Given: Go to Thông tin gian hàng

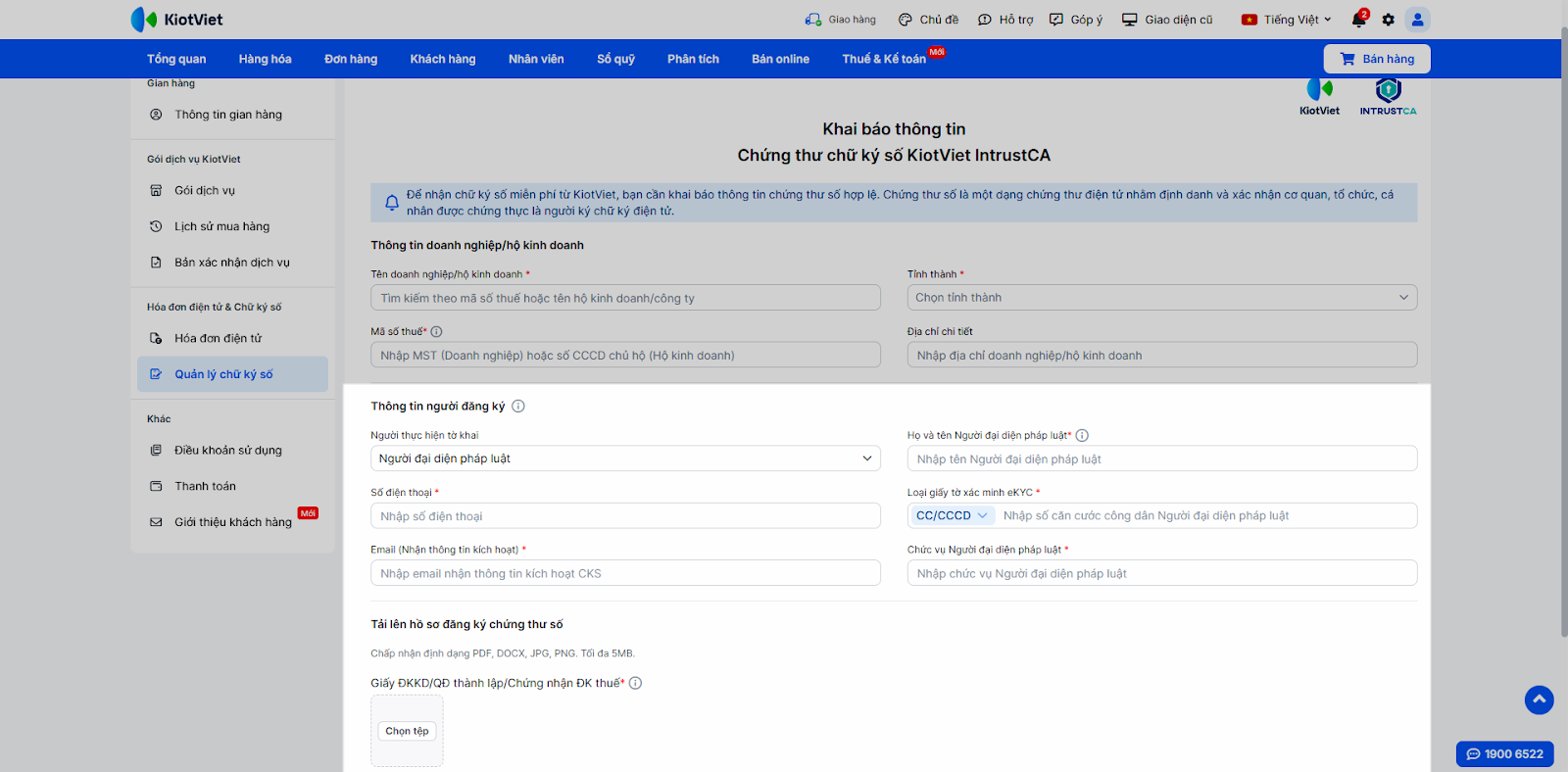Looking at the screenshot, I should pos(228,115).
